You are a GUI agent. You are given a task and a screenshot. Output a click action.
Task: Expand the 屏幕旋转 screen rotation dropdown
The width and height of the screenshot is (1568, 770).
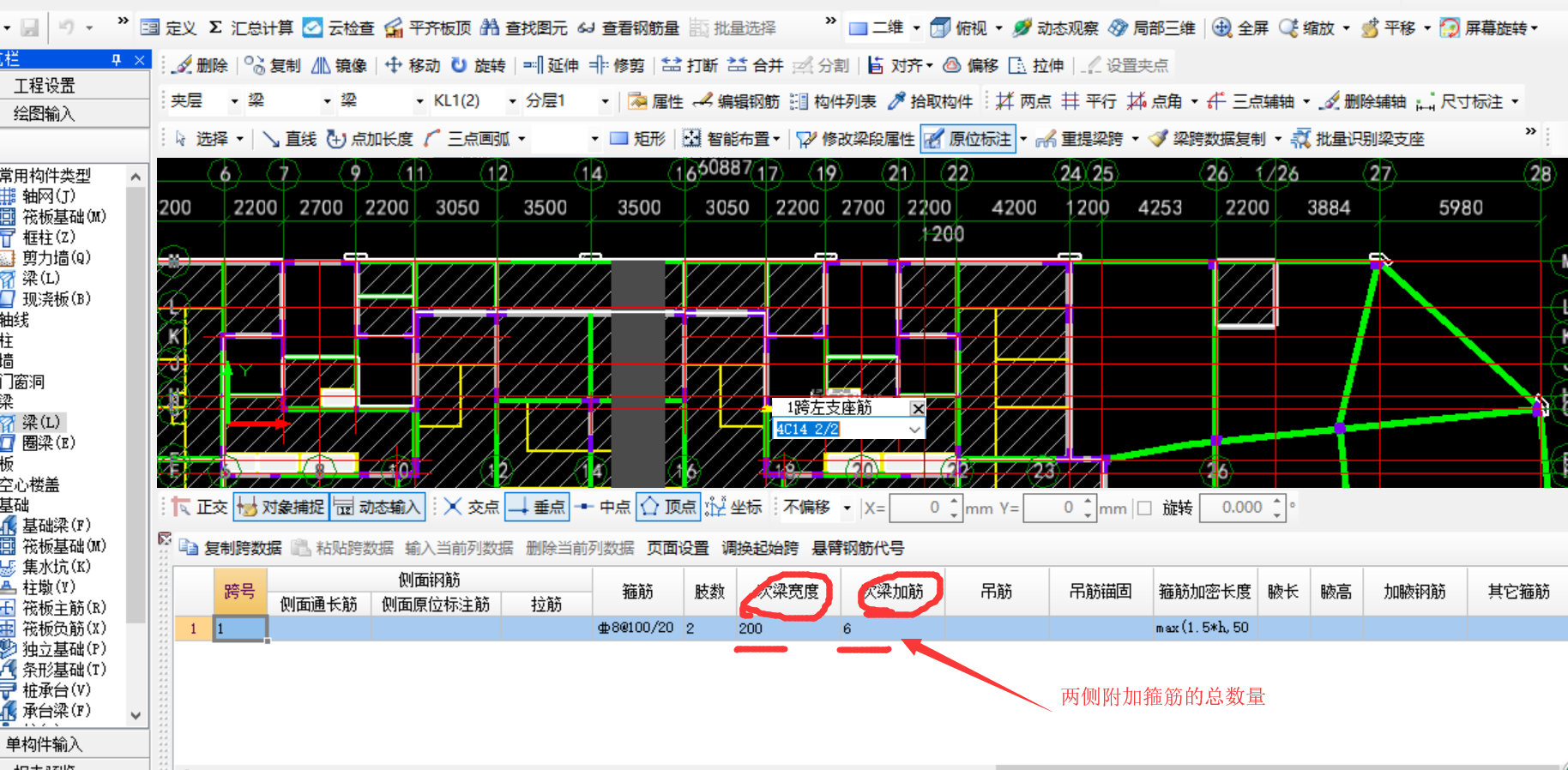pyautogui.click(x=1534, y=28)
